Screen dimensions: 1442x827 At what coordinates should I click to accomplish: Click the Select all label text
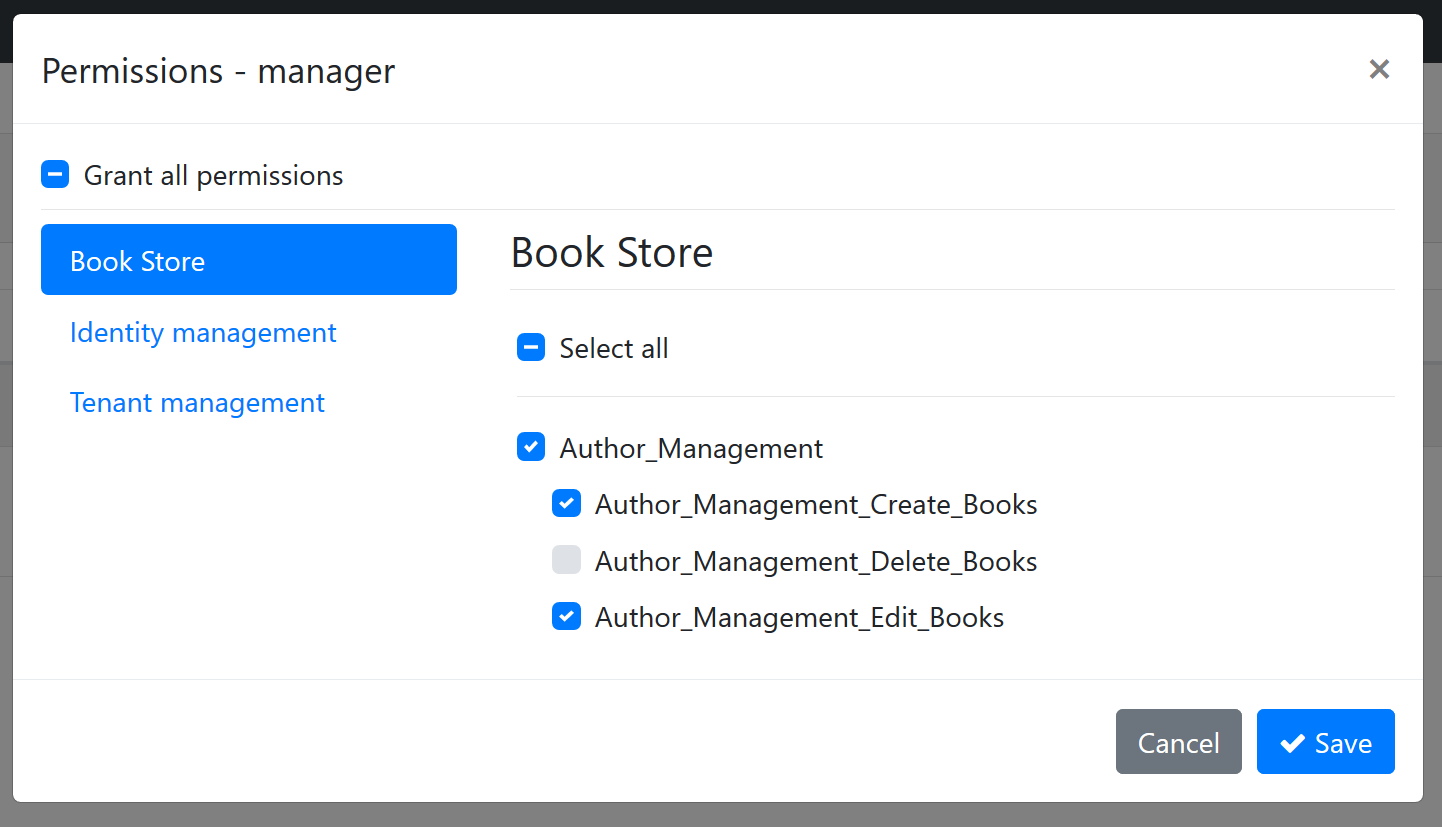click(x=614, y=347)
